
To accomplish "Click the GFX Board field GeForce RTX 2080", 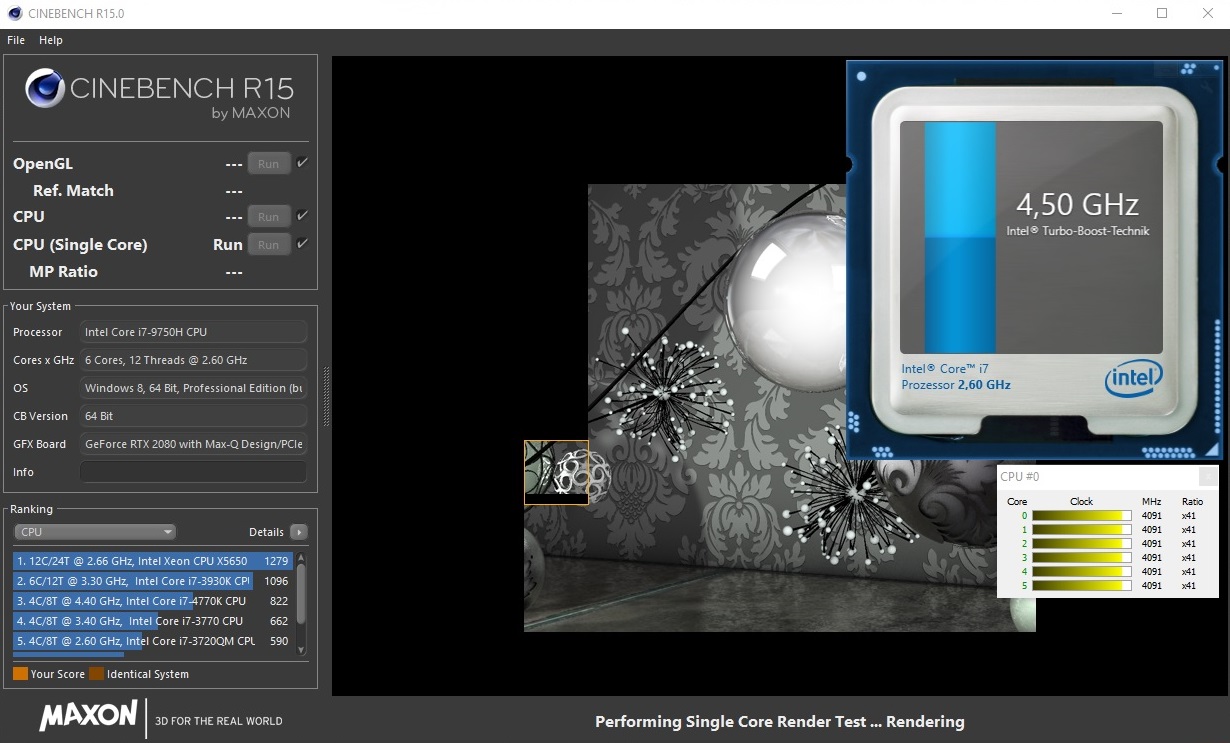I will click(193, 444).
